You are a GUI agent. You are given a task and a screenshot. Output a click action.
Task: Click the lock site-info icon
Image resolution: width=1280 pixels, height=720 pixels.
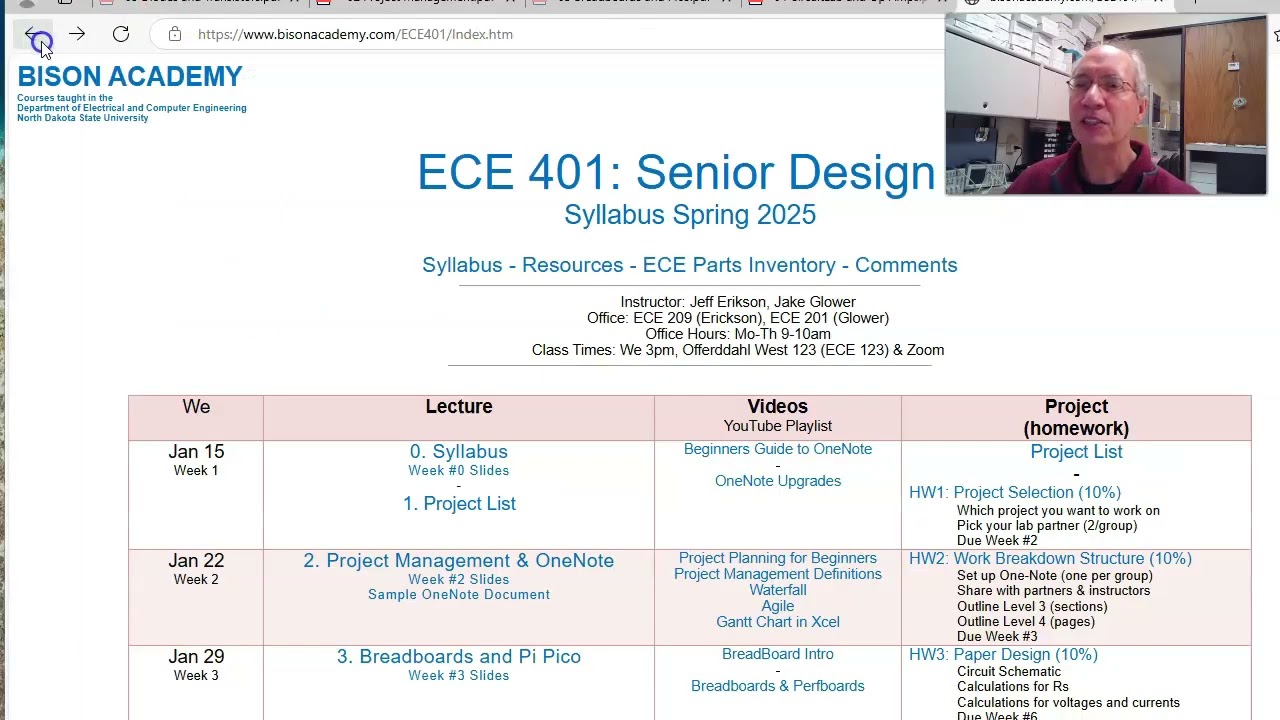(175, 34)
